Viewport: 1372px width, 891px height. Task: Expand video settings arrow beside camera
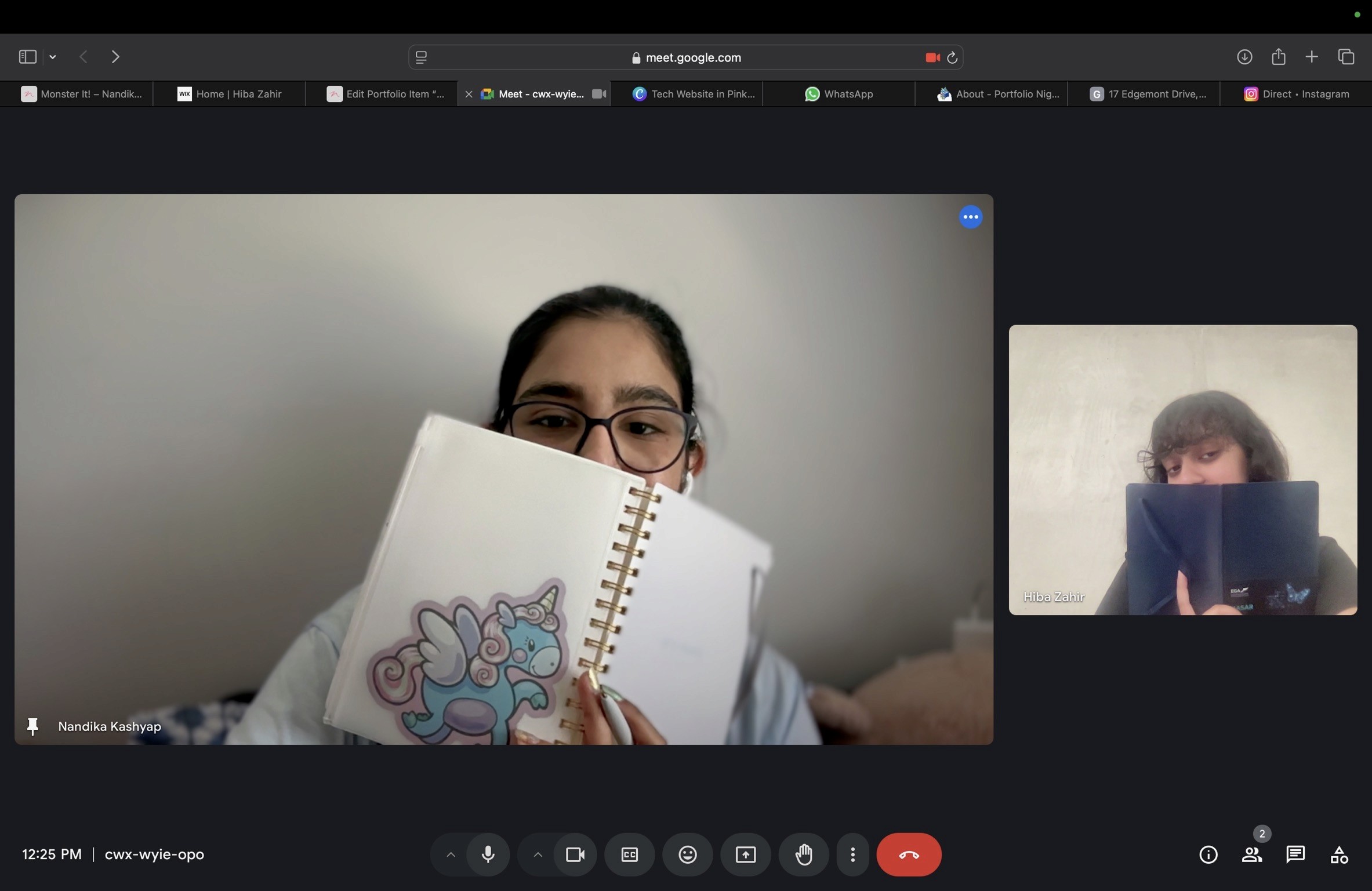(x=538, y=854)
